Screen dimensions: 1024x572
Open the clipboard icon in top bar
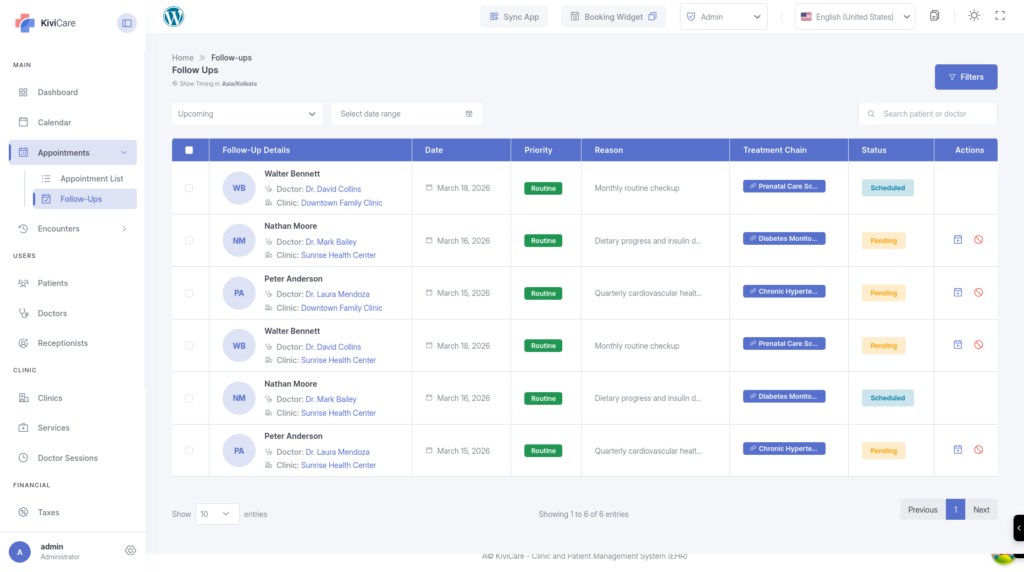point(934,16)
